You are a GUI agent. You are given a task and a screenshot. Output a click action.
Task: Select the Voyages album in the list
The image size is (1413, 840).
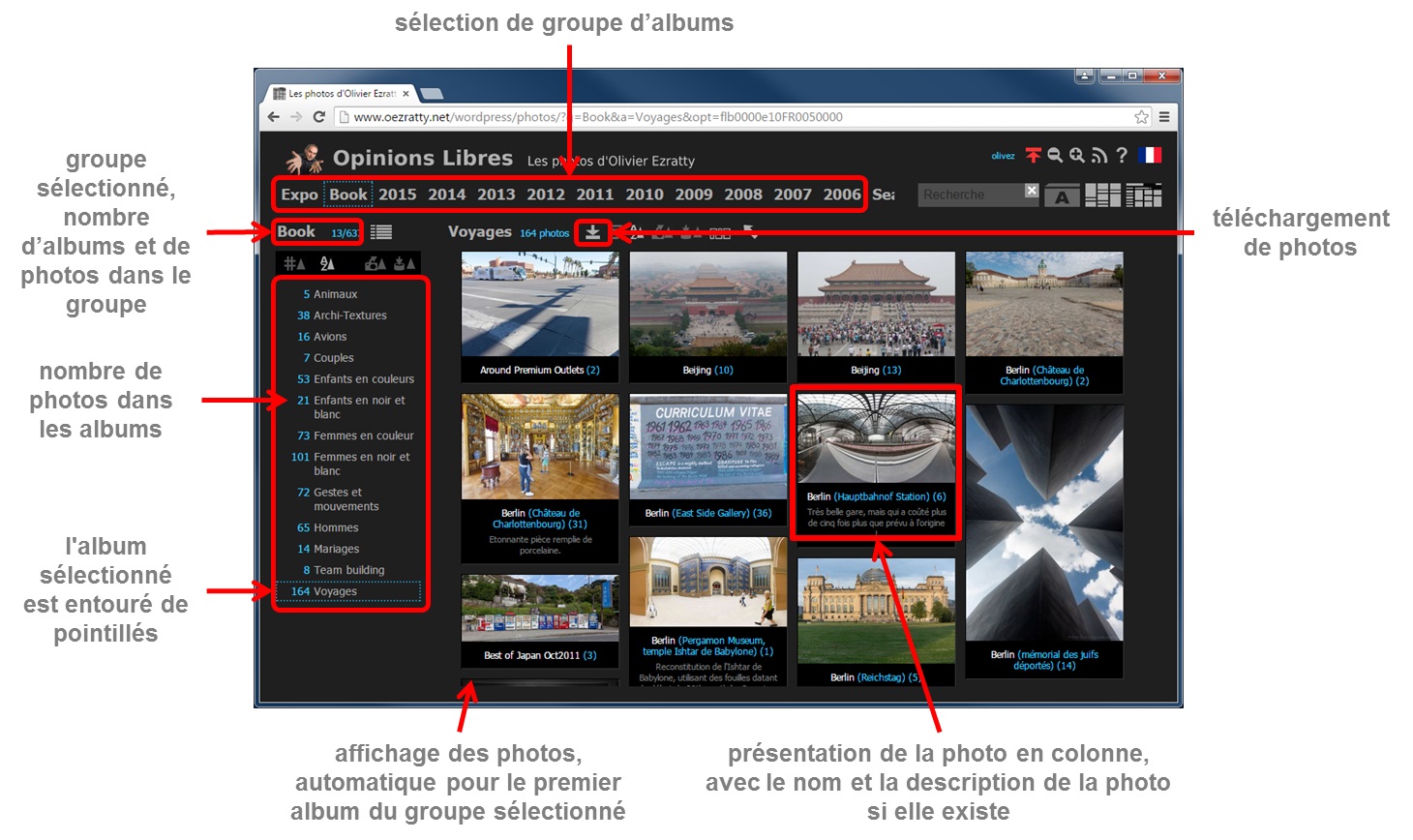pos(348,591)
